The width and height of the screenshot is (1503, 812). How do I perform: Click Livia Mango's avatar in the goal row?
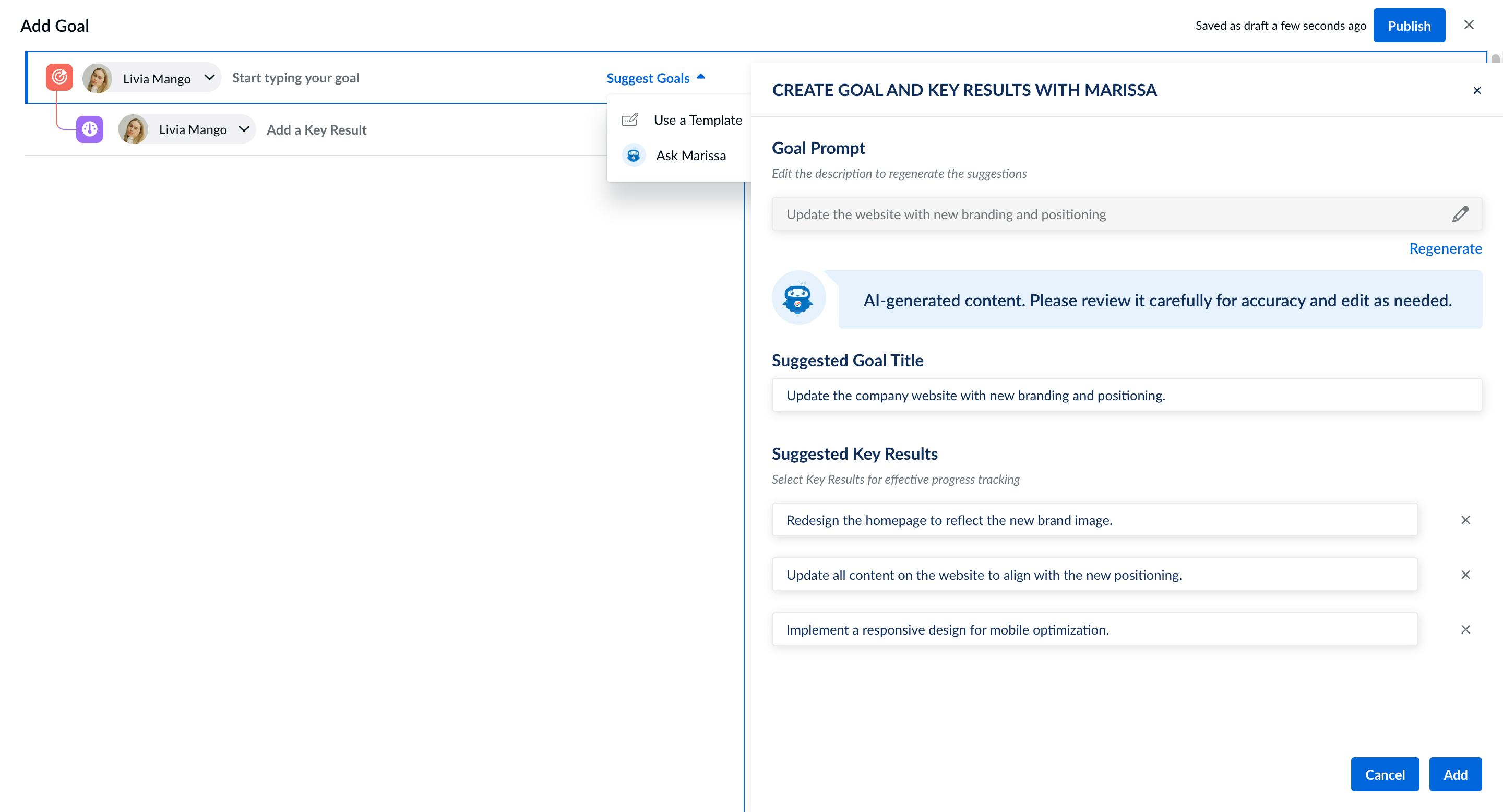pos(97,78)
